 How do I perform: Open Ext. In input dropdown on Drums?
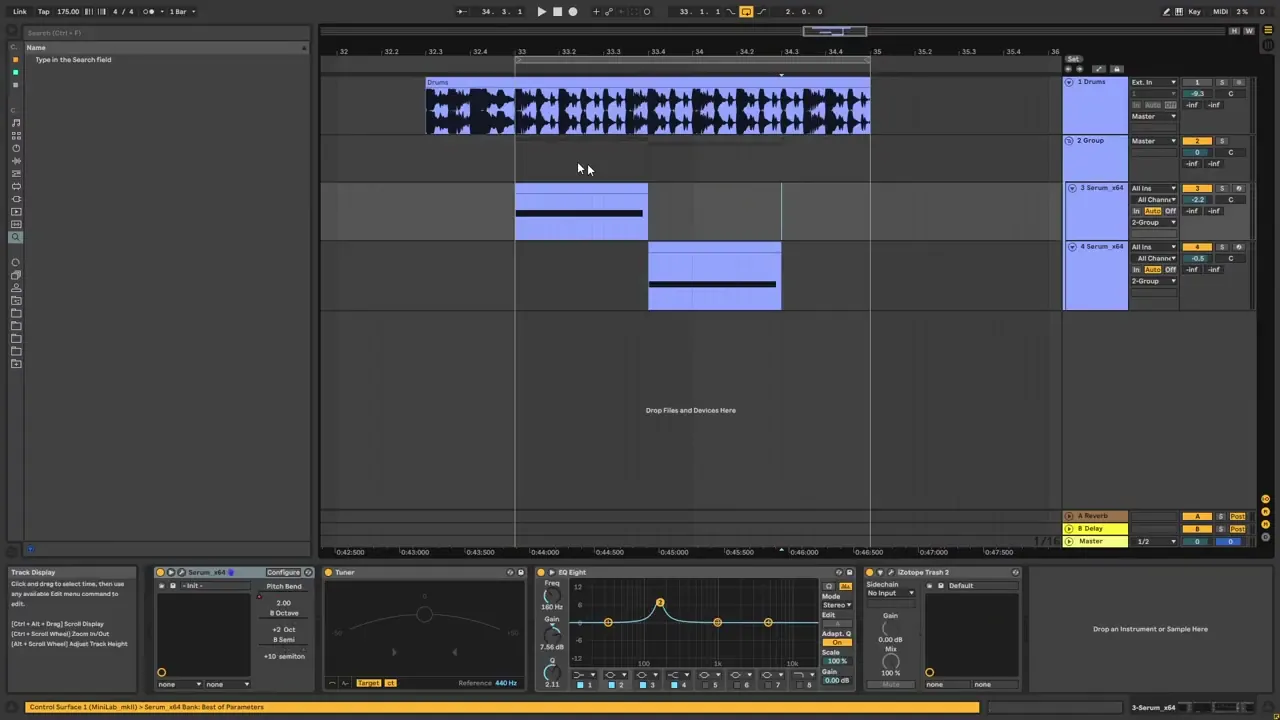click(1154, 82)
